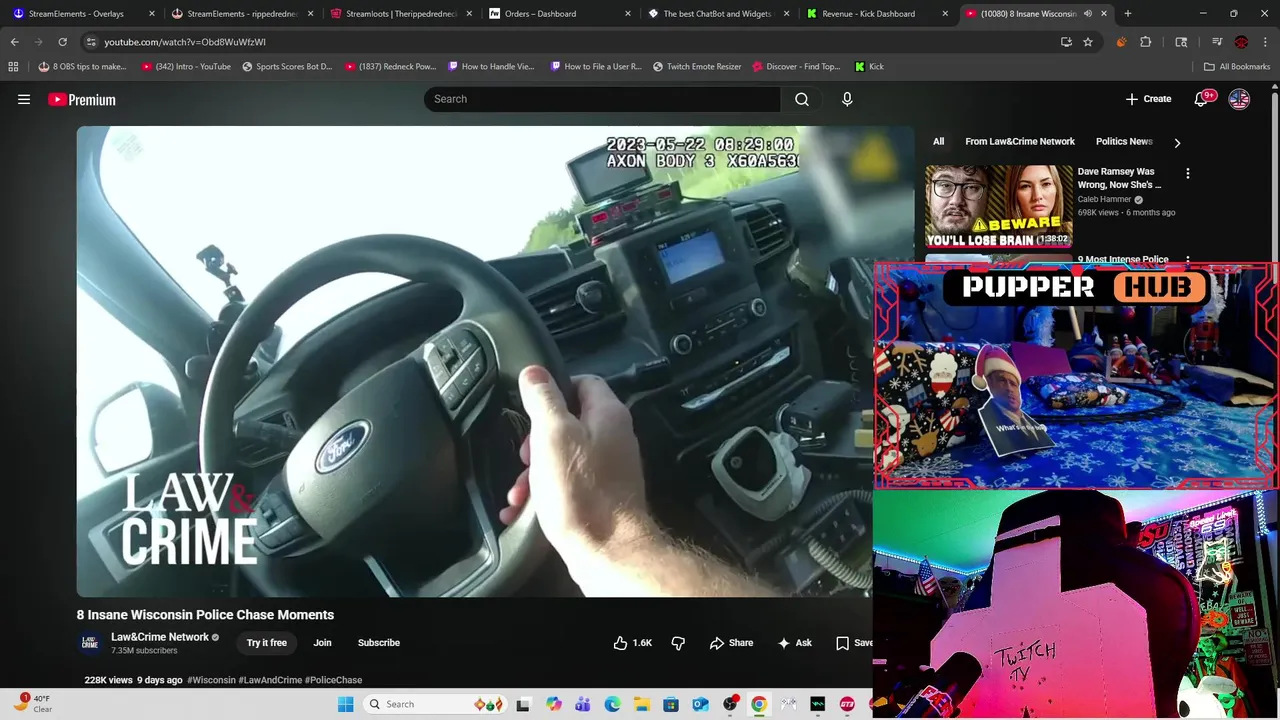Subscribe to Law&Crime Network
1280x720 pixels.
click(x=379, y=643)
